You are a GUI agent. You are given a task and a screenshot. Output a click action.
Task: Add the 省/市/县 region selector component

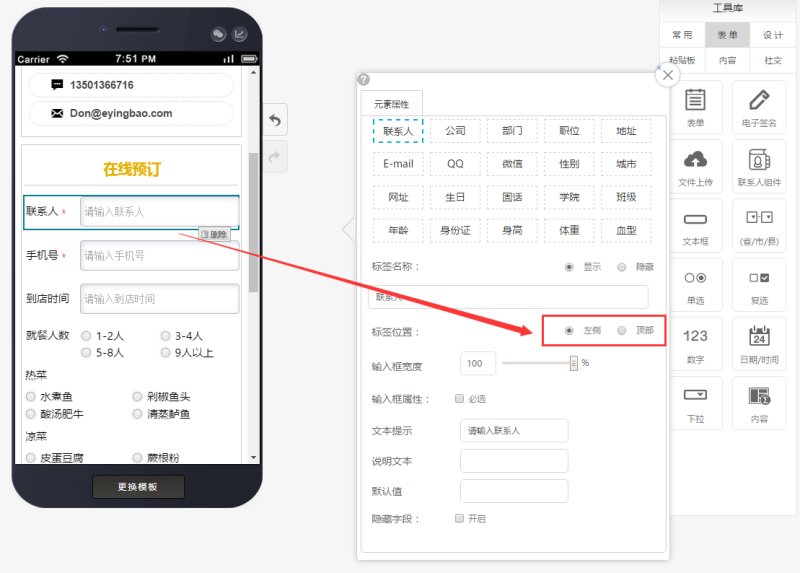759,226
